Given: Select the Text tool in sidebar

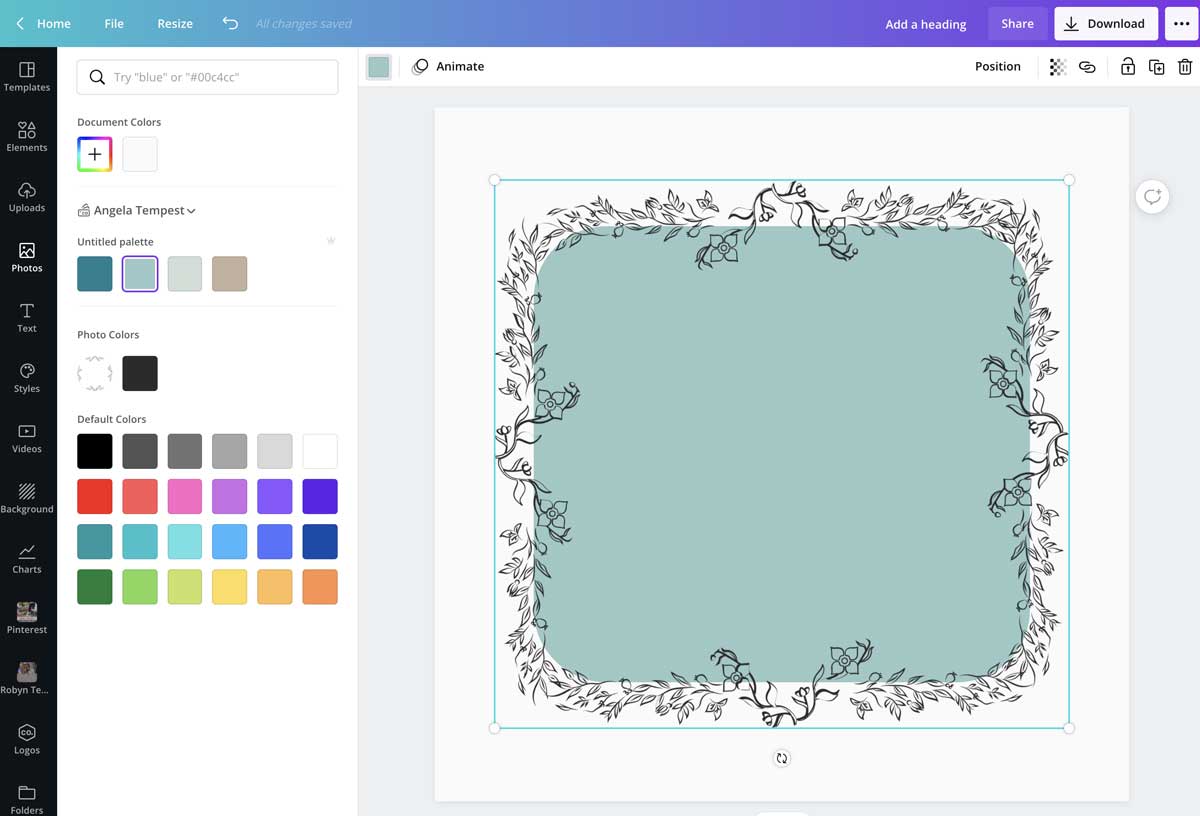Looking at the screenshot, I should pos(27,318).
